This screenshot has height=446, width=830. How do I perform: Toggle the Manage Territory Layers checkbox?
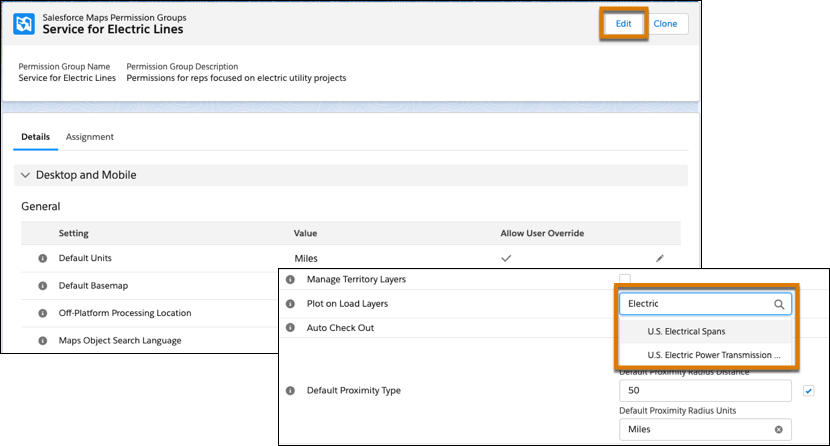click(625, 278)
